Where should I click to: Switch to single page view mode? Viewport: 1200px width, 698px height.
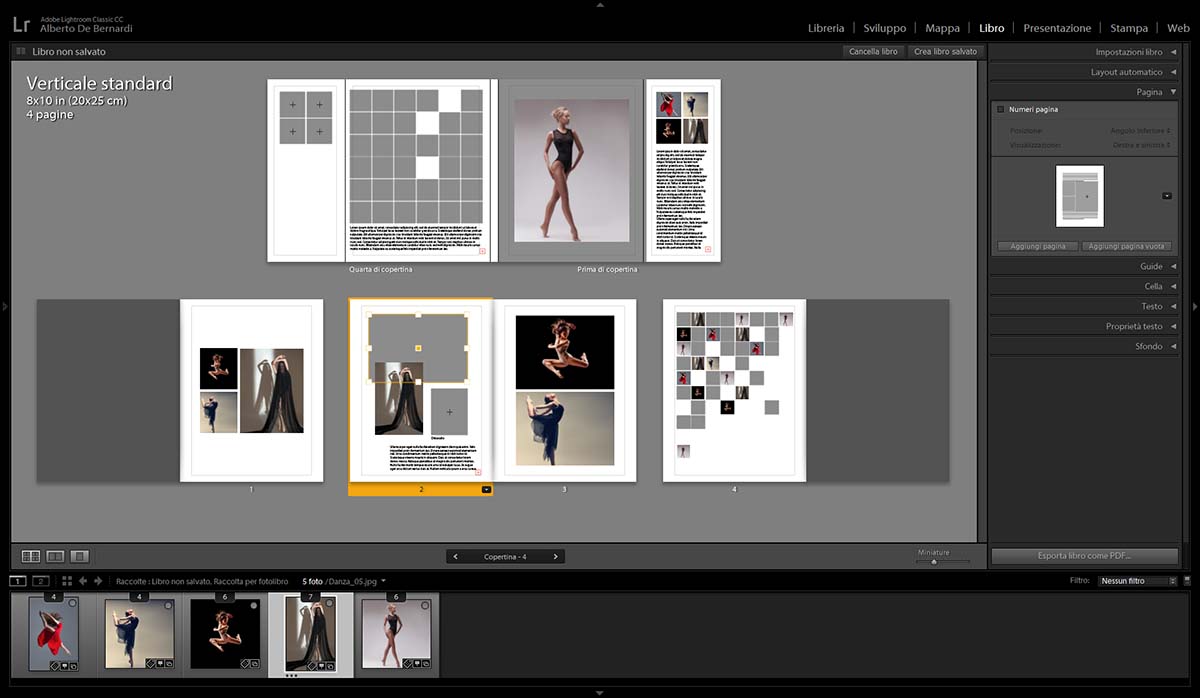80,556
